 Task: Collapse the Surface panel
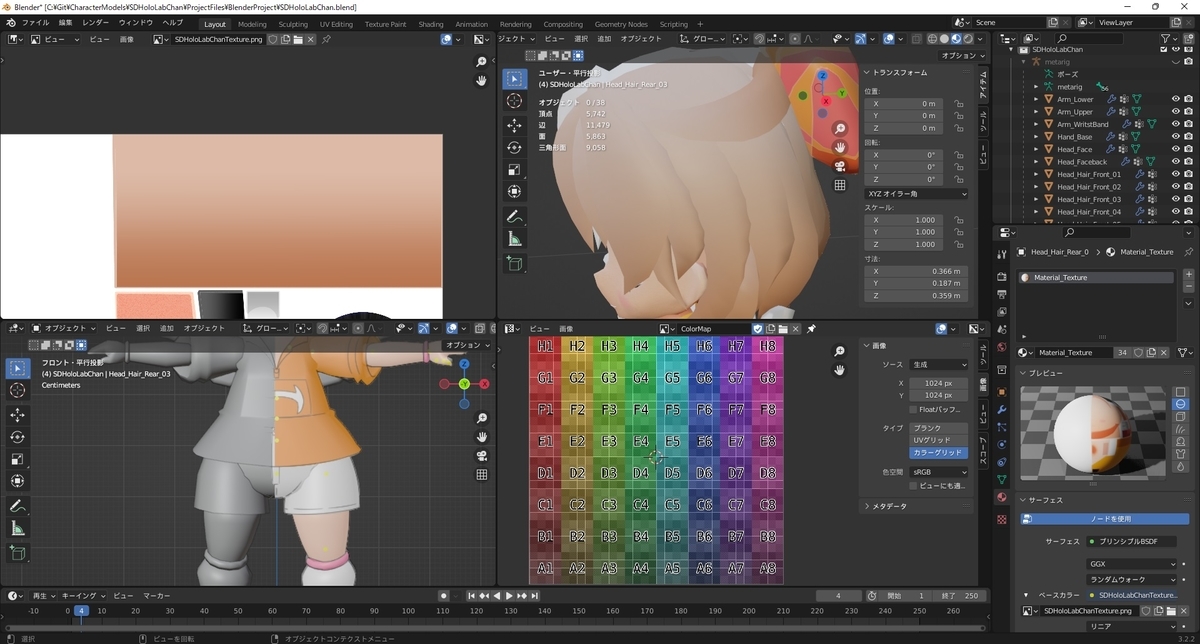click(1023, 499)
